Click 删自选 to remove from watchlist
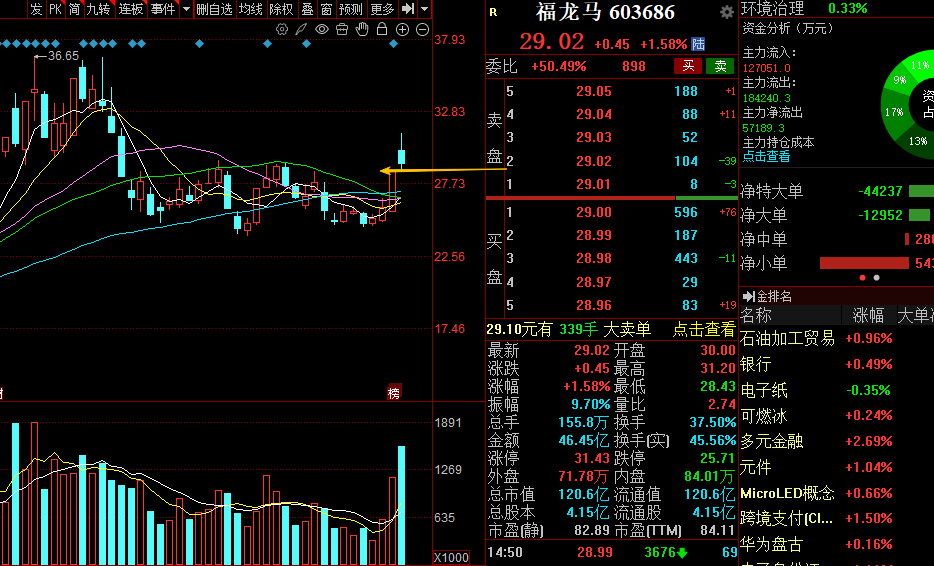 [214, 9]
